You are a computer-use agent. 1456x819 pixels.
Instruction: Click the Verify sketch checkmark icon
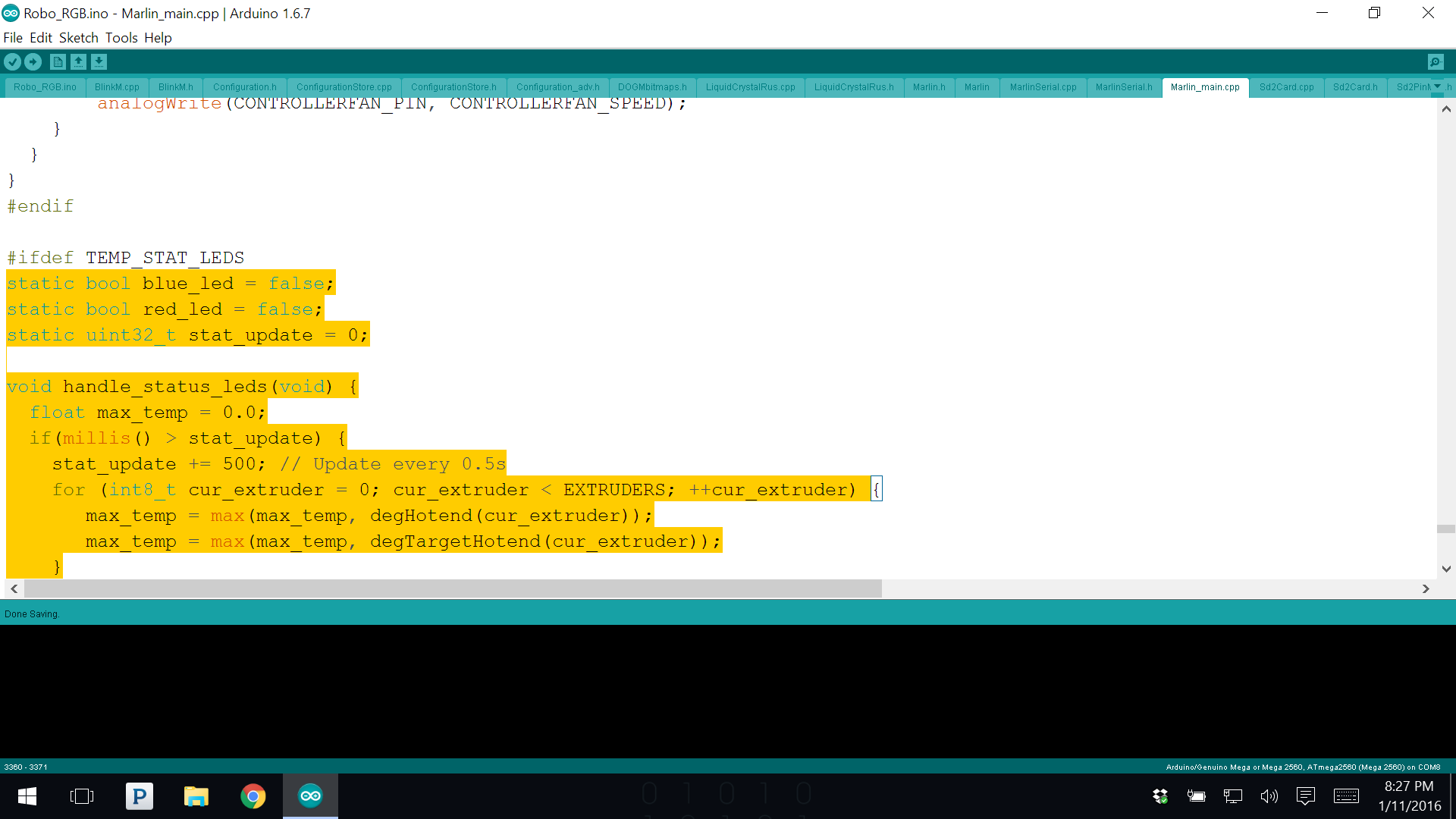(12, 62)
